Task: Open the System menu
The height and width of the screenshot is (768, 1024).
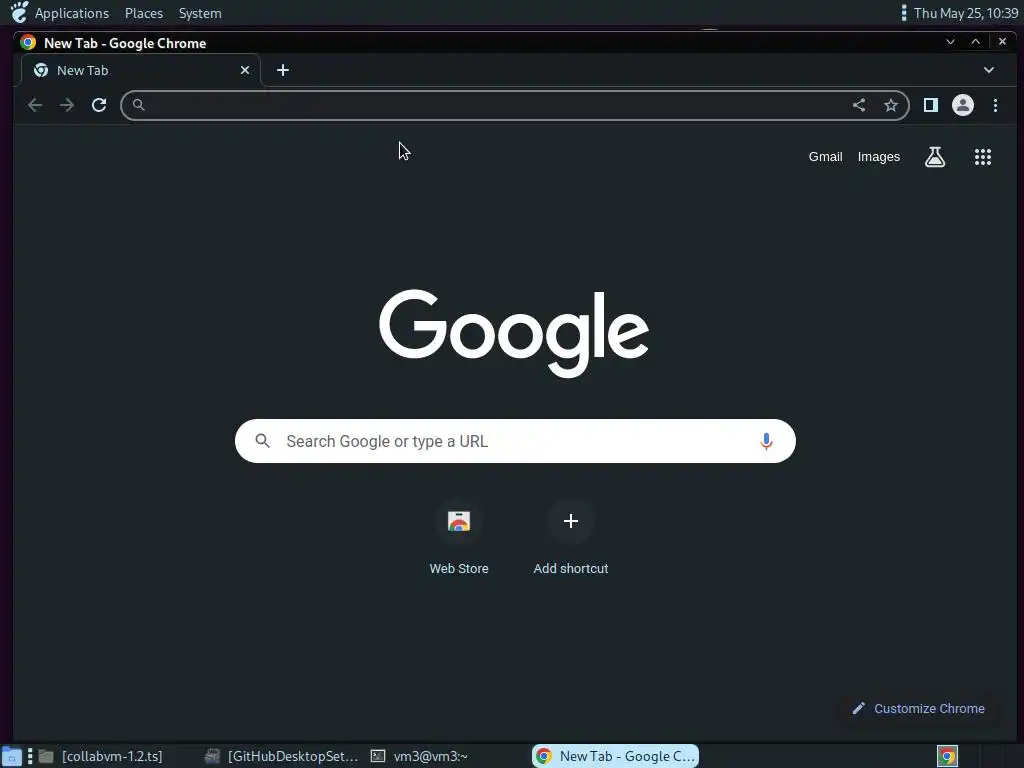Action: coord(200,13)
